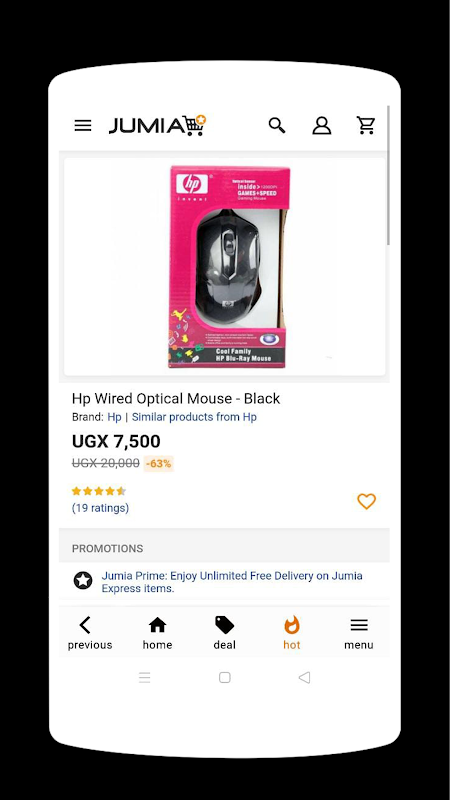
Task: Open the menu tab in bottom bar
Action: [x=359, y=633]
